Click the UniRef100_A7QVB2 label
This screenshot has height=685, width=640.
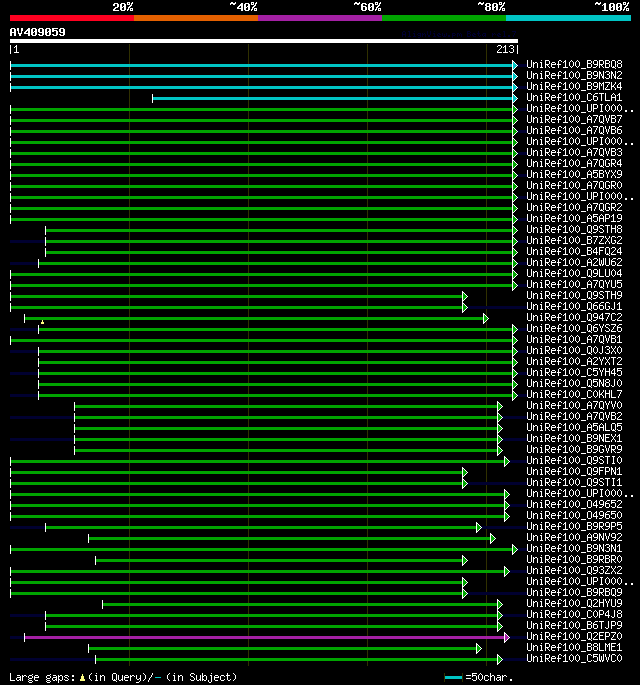(574, 416)
